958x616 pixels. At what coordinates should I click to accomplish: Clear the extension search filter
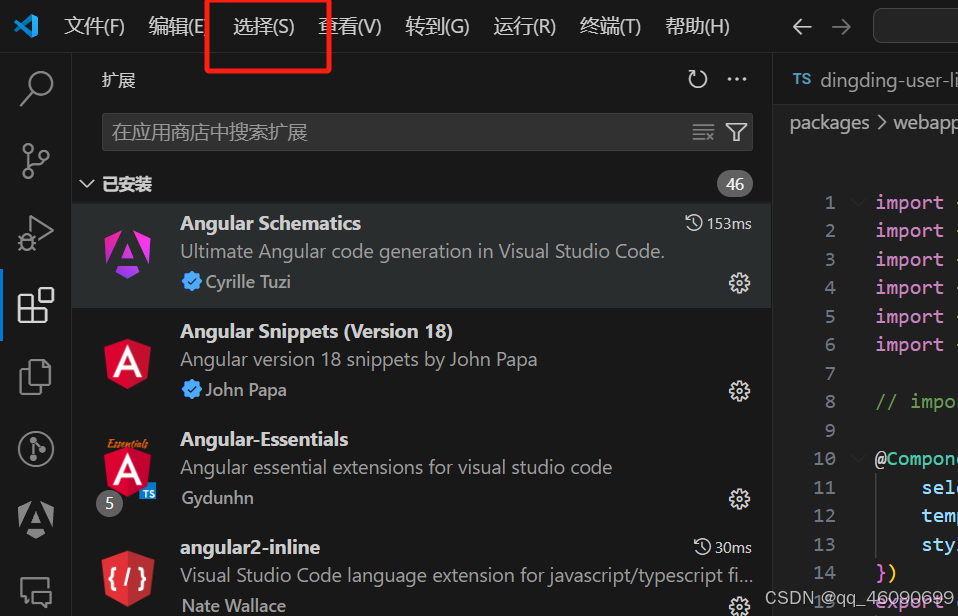(703, 131)
